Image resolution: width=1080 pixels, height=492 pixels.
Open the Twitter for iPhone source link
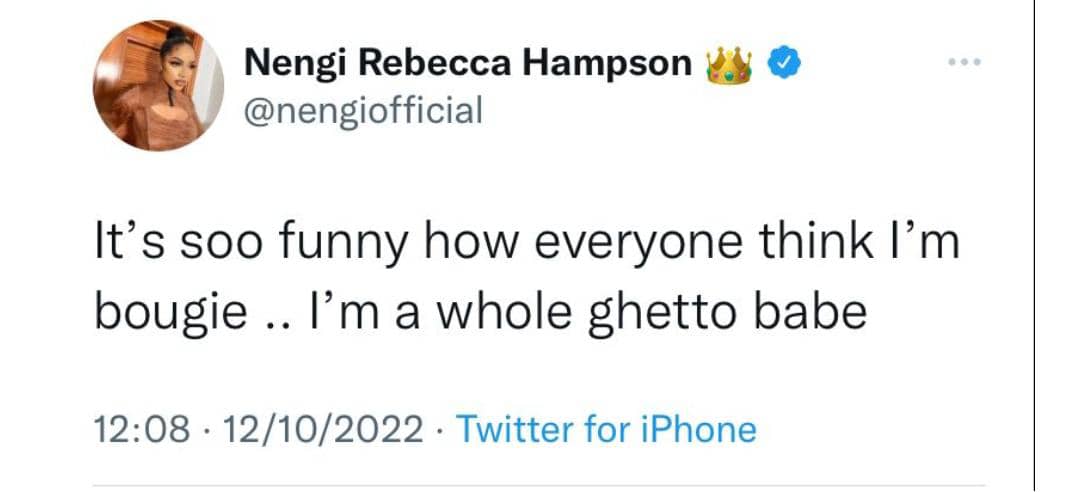(606, 430)
